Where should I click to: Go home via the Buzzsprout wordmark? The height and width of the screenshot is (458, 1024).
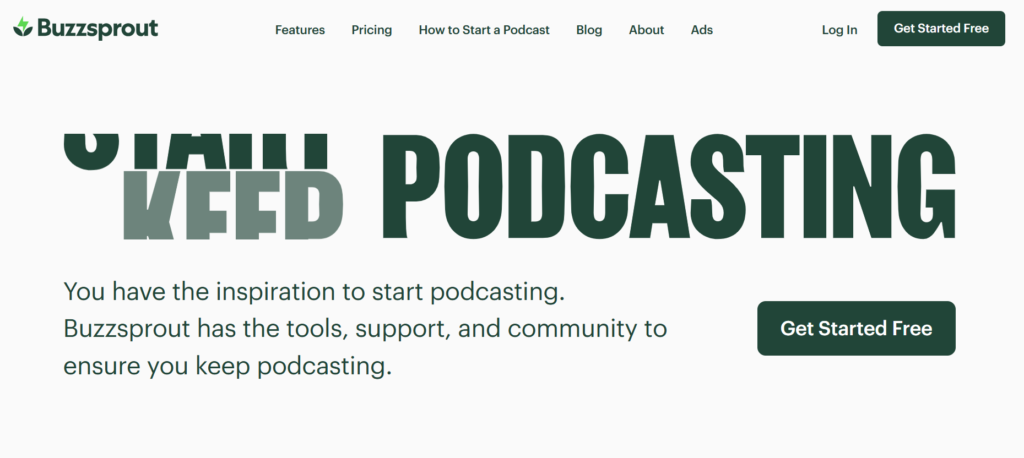(97, 28)
